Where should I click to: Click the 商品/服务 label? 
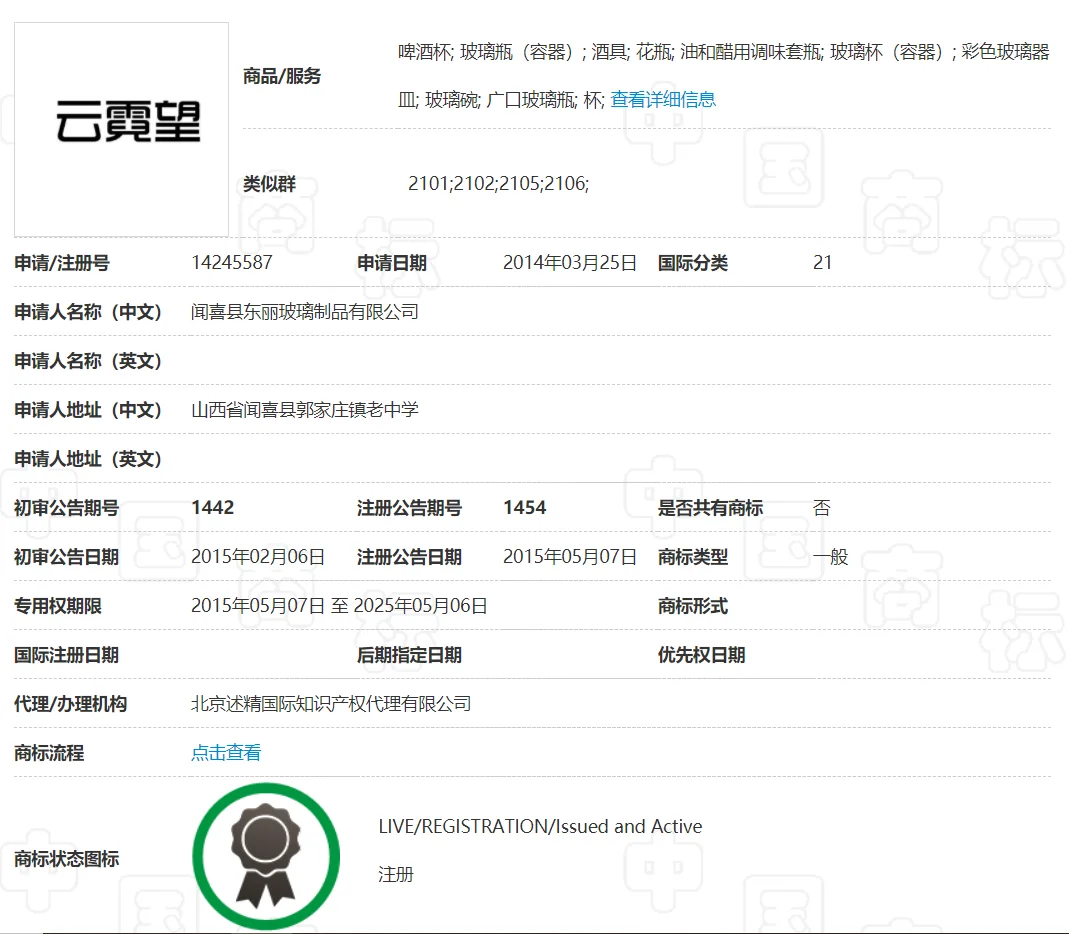[x=282, y=76]
